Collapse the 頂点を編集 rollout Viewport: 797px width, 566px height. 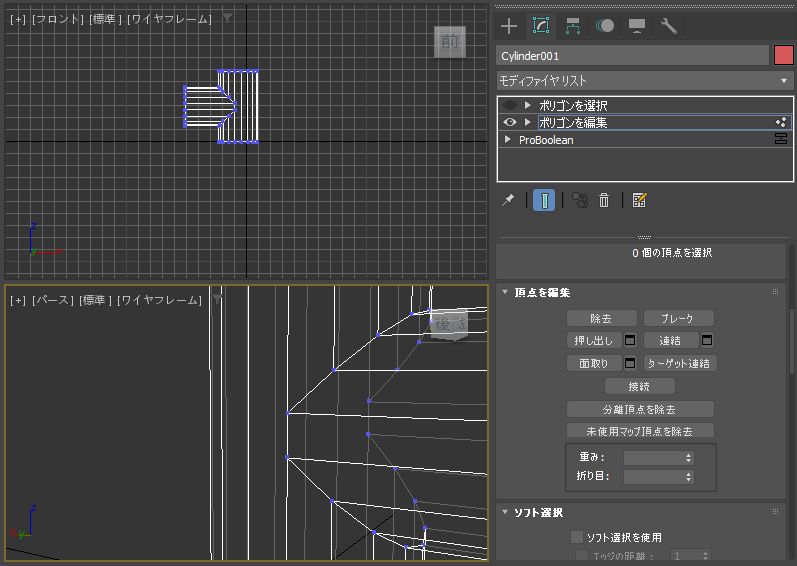click(505, 292)
